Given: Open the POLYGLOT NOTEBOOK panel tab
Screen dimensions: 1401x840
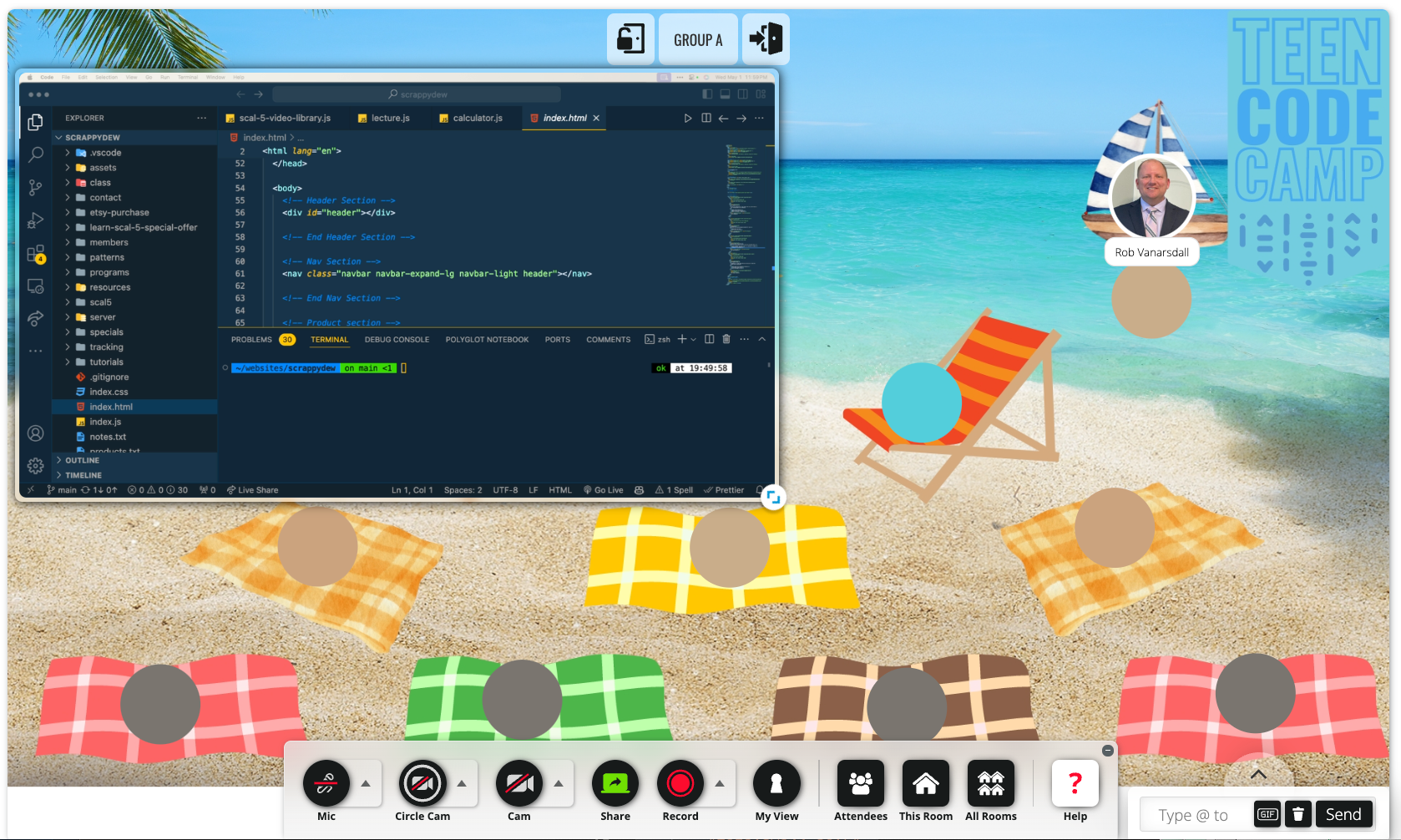Looking at the screenshot, I should click(x=487, y=340).
